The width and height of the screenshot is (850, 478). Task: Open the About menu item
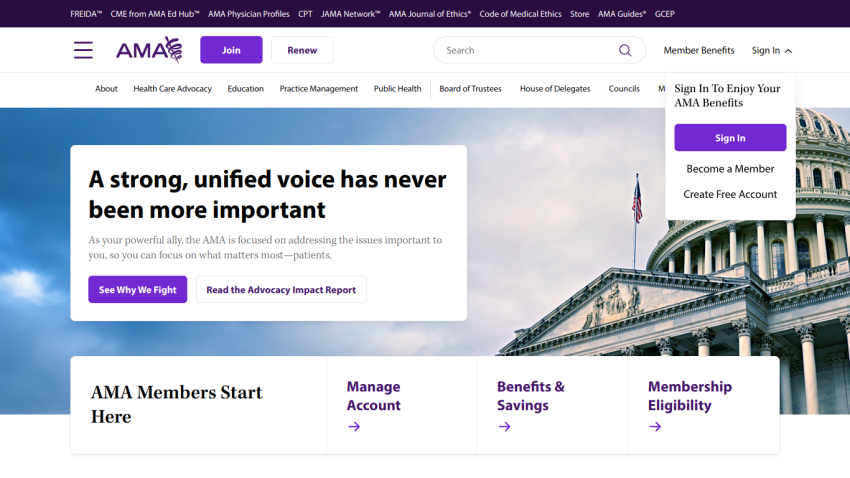coord(106,89)
